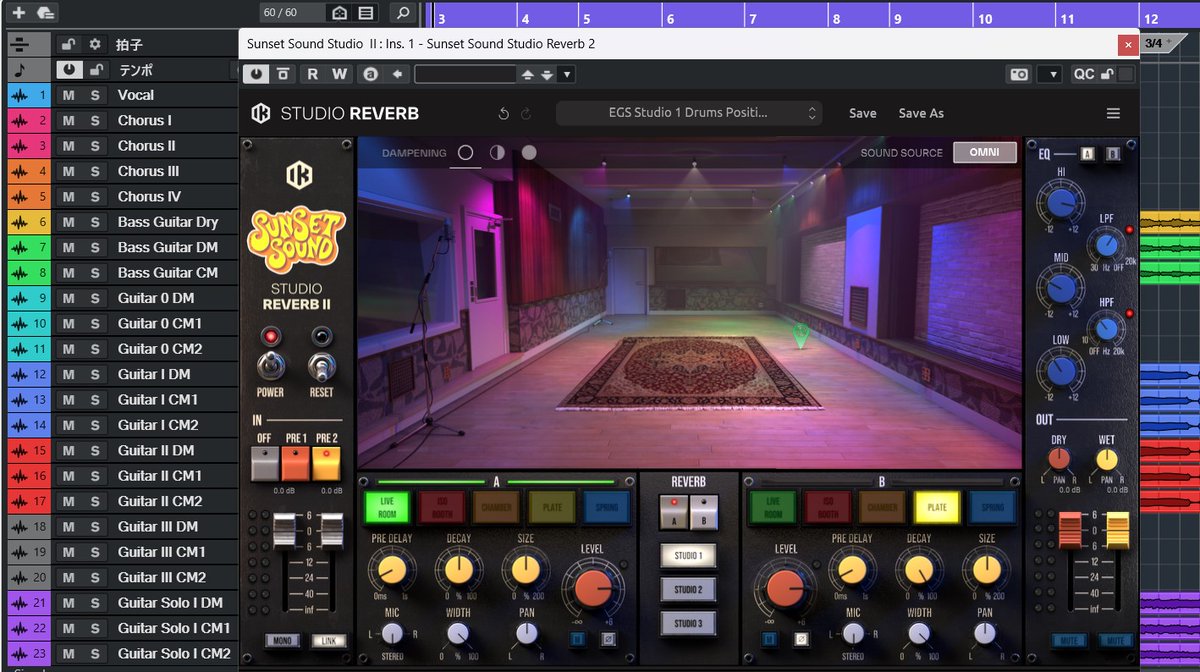Image resolution: width=1200 pixels, height=672 pixels.
Task: Choose the STUDIO 1 button
Action: [687, 555]
